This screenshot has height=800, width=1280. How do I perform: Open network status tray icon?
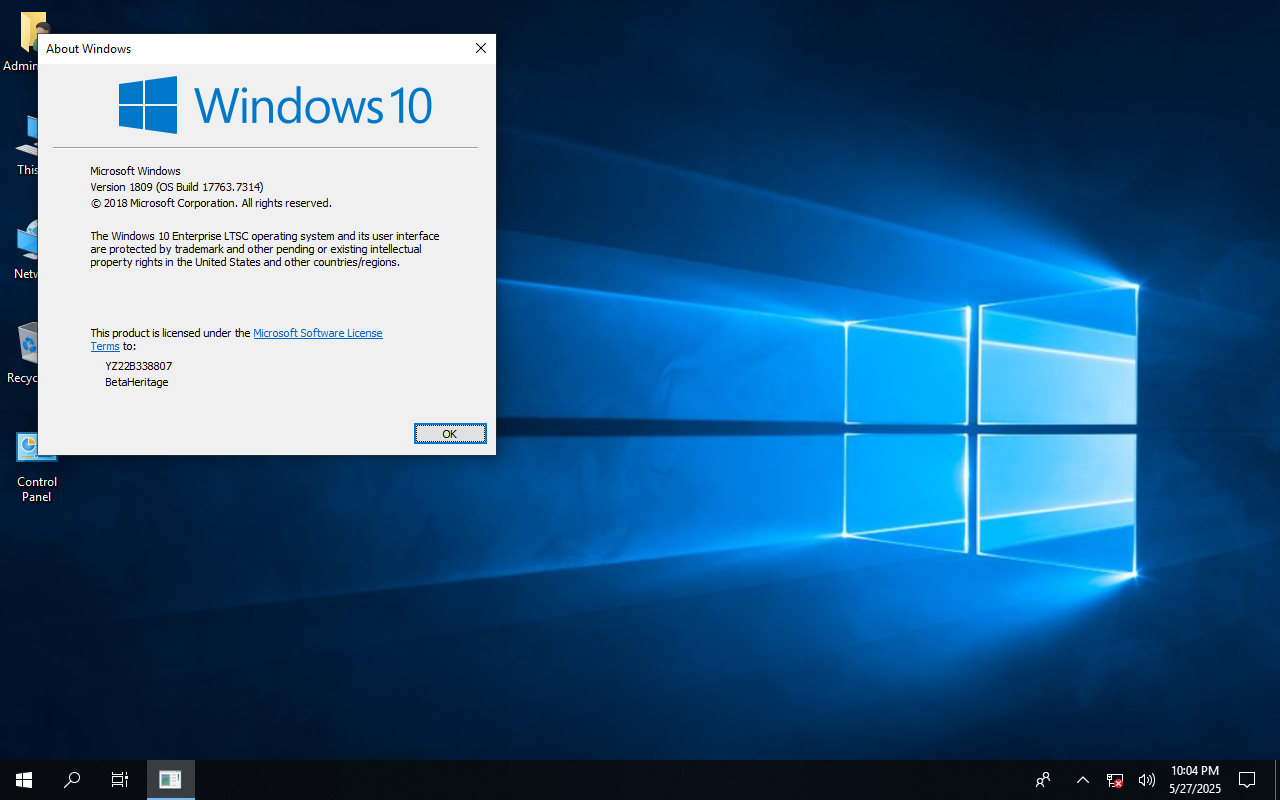click(x=1114, y=780)
